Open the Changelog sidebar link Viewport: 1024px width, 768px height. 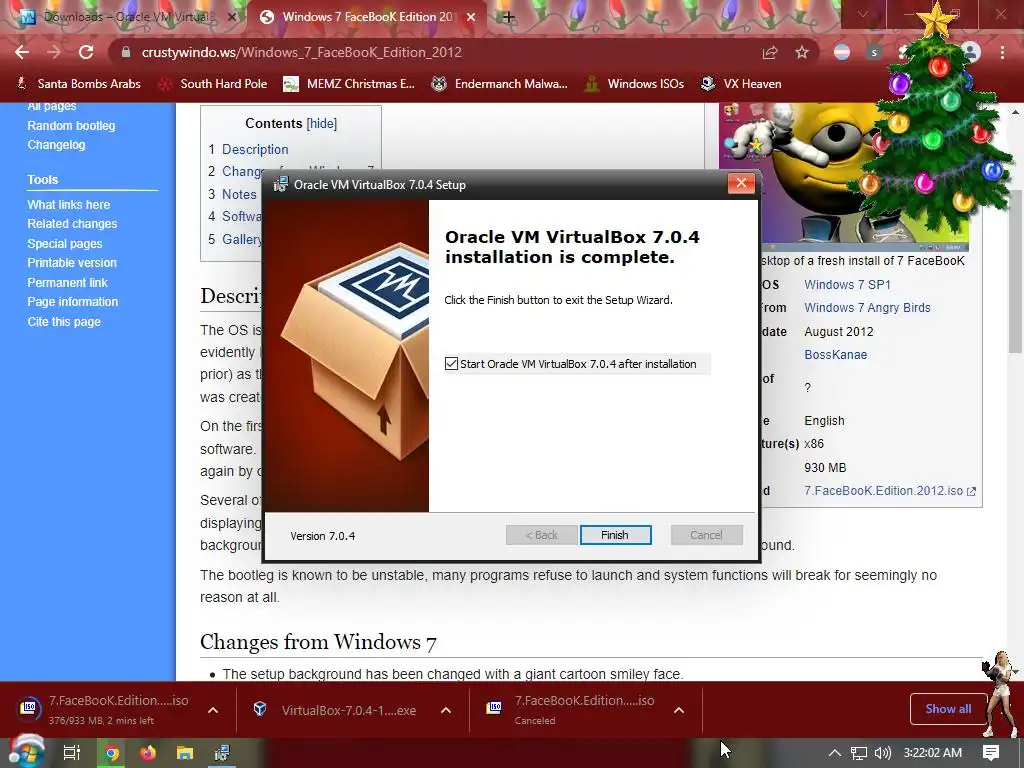[56, 145]
